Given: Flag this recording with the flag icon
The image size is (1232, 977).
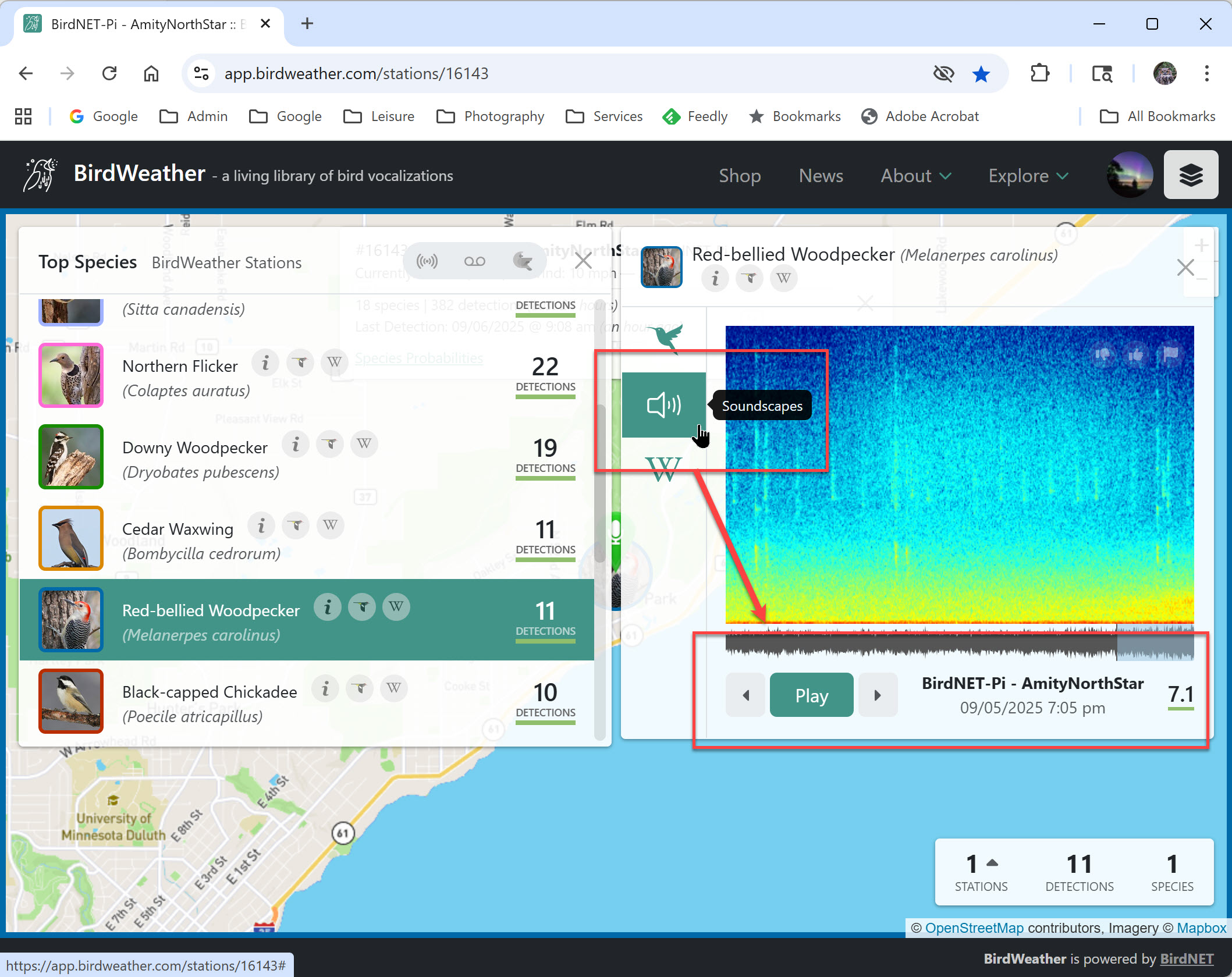Looking at the screenshot, I should click(1170, 354).
